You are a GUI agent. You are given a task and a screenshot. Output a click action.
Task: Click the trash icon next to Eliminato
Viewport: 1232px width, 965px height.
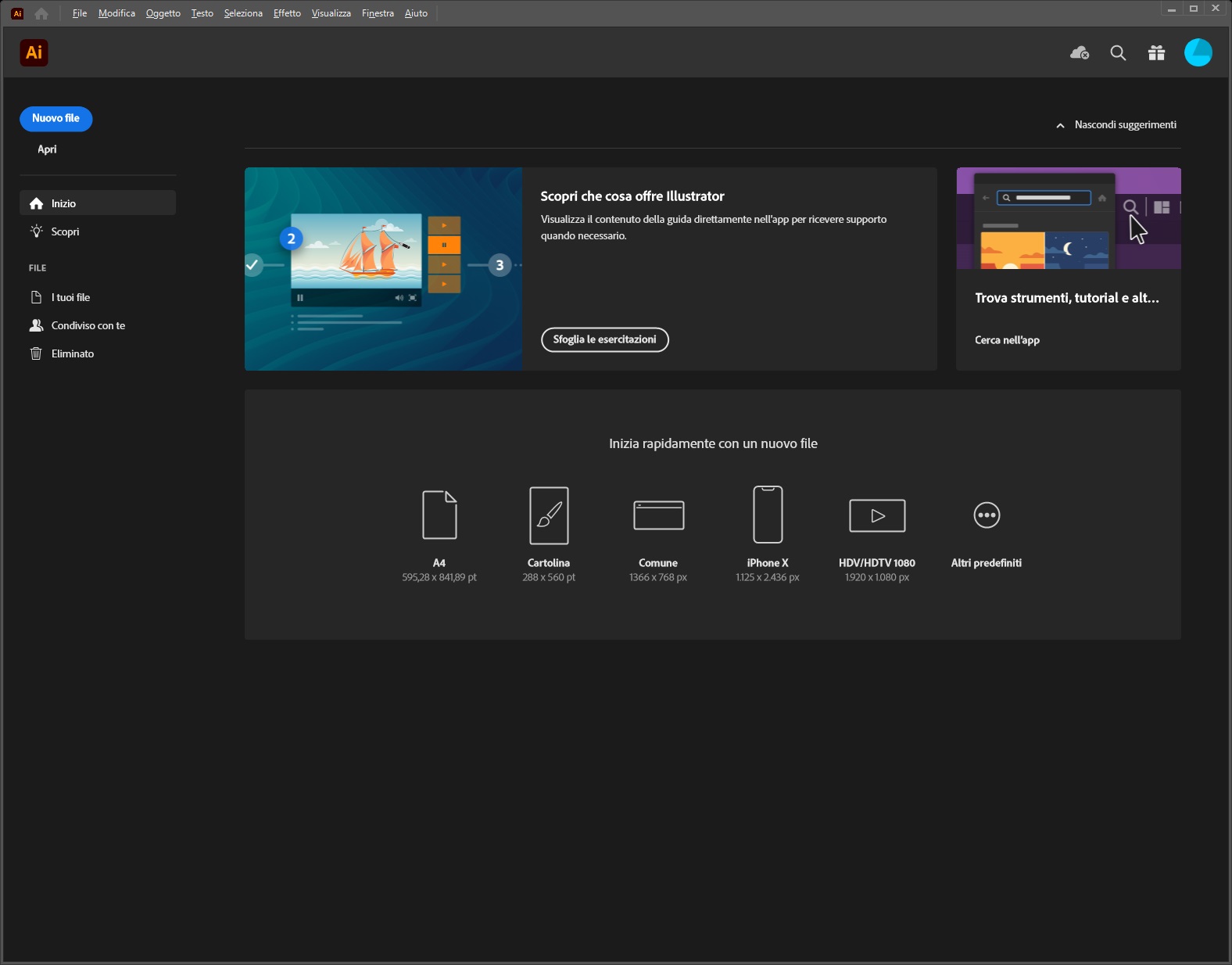[36, 353]
